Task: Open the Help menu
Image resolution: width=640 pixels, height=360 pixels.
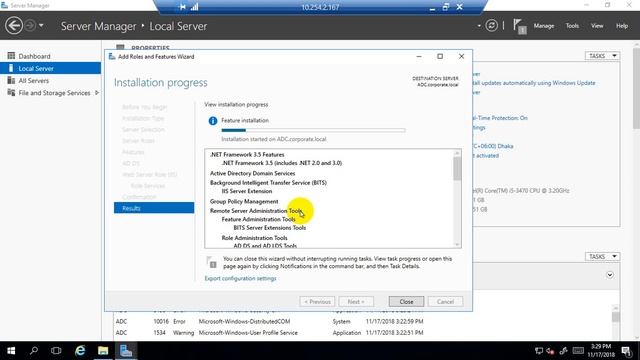Action: (x=622, y=26)
